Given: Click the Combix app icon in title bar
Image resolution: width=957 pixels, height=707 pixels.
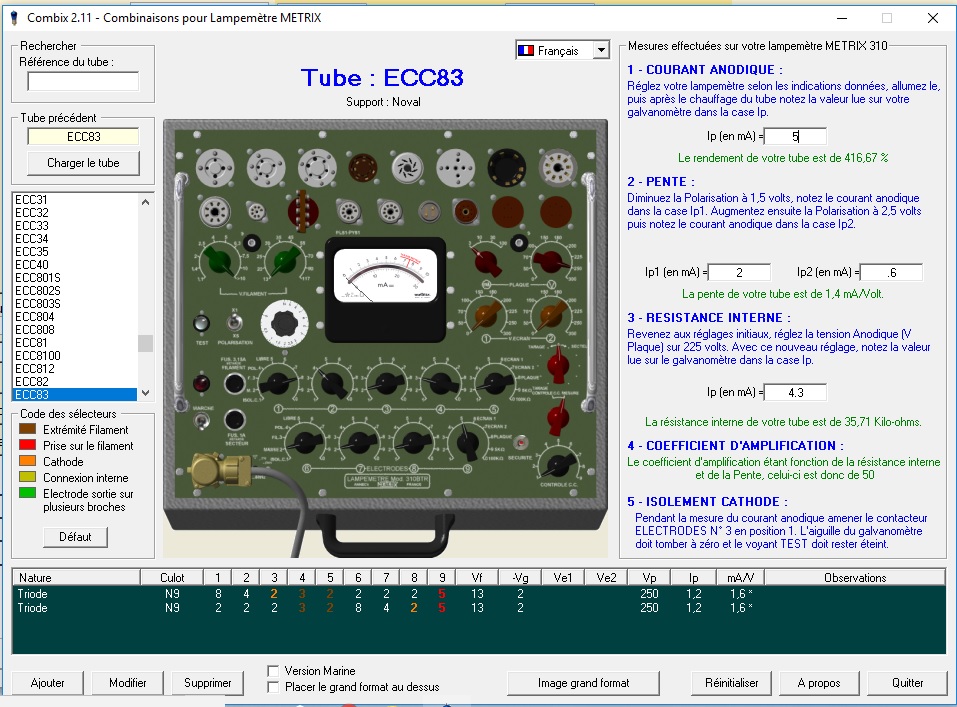Looking at the screenshot, I should 15,18.
